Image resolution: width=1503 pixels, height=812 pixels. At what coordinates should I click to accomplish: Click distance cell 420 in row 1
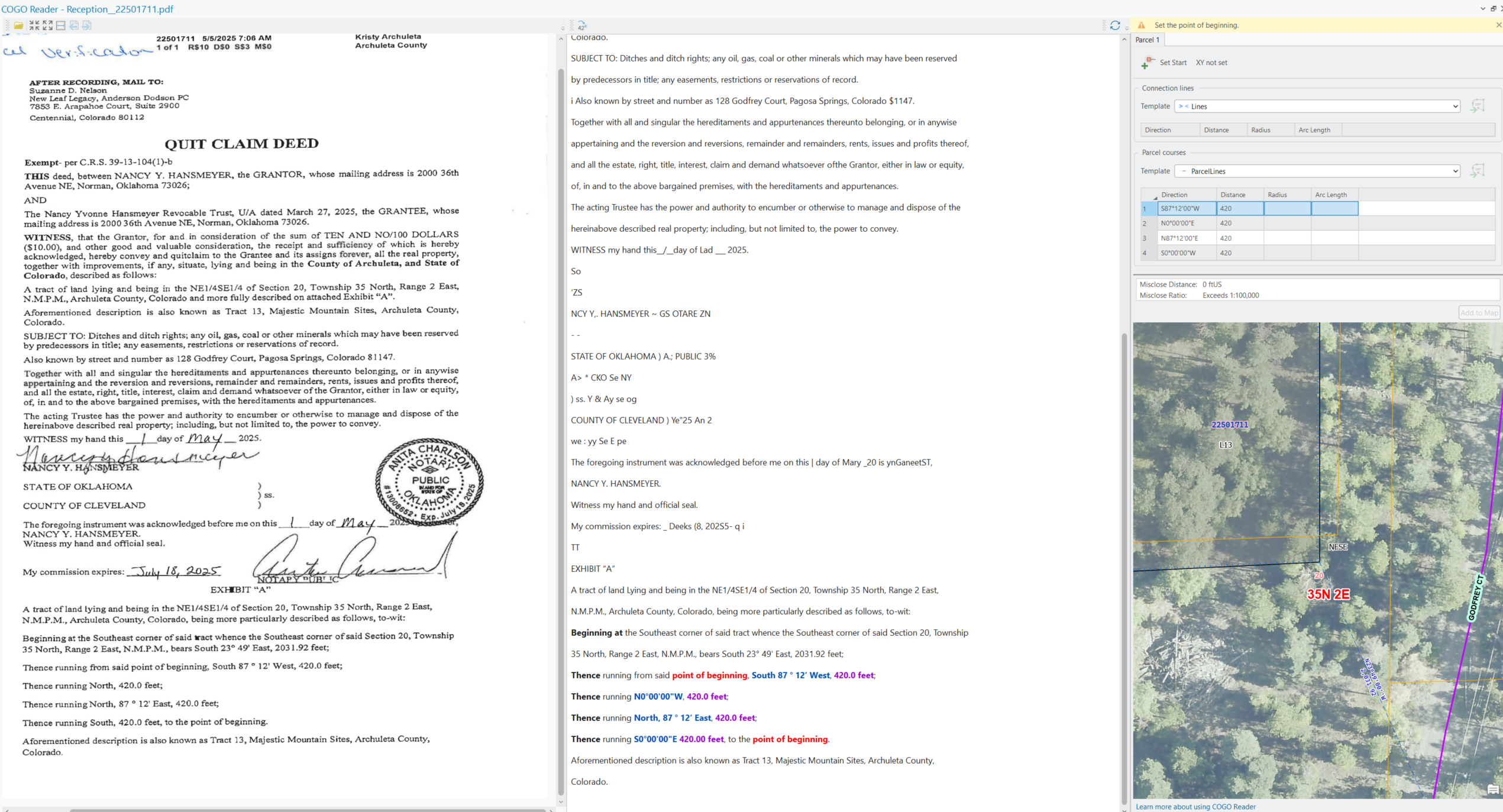click(x=1240, y=208)
